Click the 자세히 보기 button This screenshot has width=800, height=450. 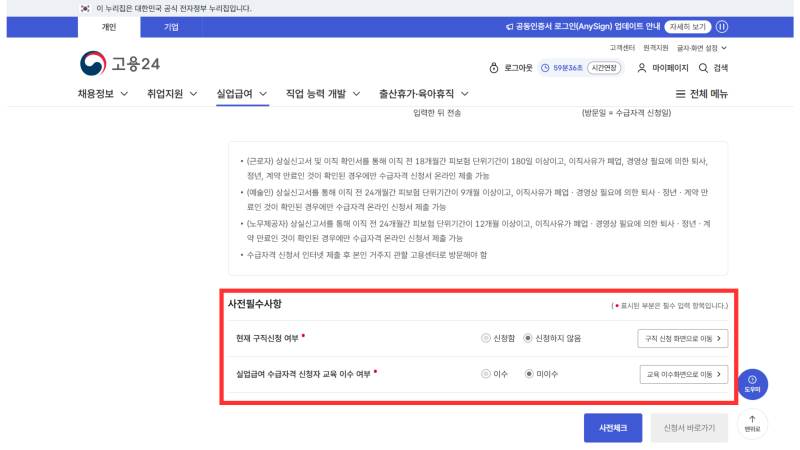click(x=688, y=27)
